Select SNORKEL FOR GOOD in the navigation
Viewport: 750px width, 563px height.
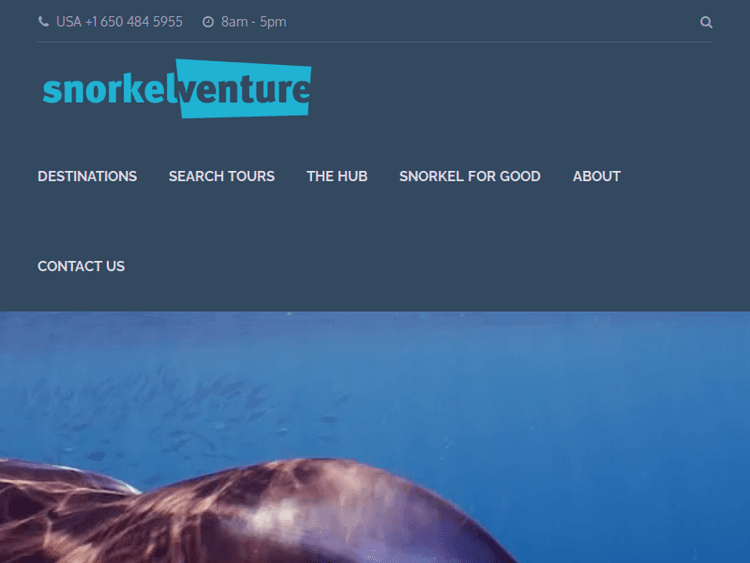click(470, 177)
